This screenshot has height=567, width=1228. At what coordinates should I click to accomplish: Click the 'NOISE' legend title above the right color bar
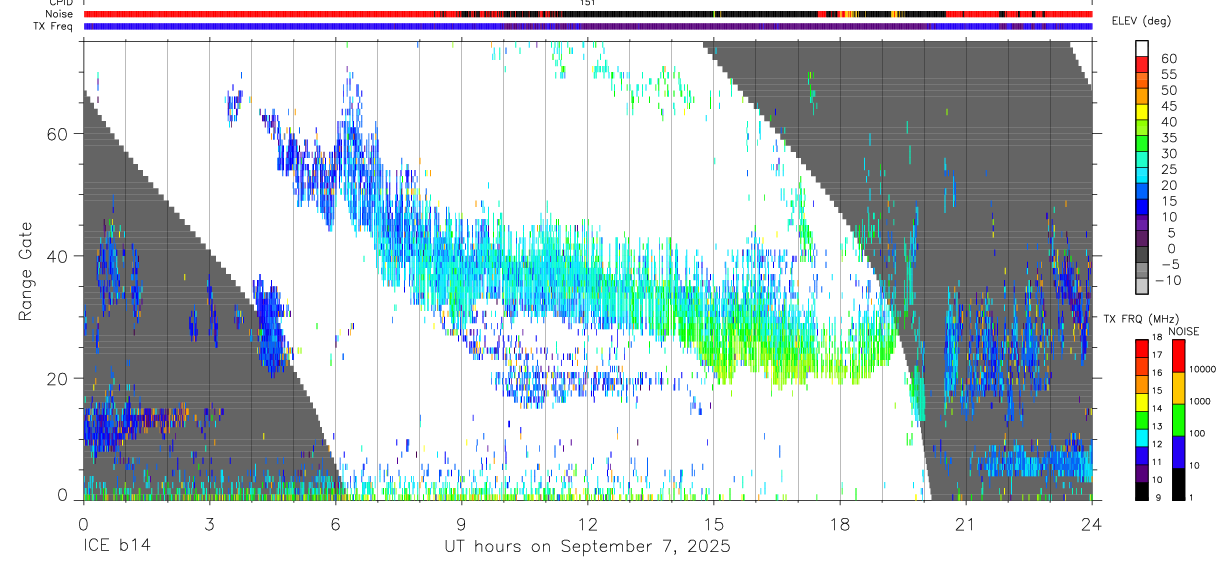[x=1184, y=331]
